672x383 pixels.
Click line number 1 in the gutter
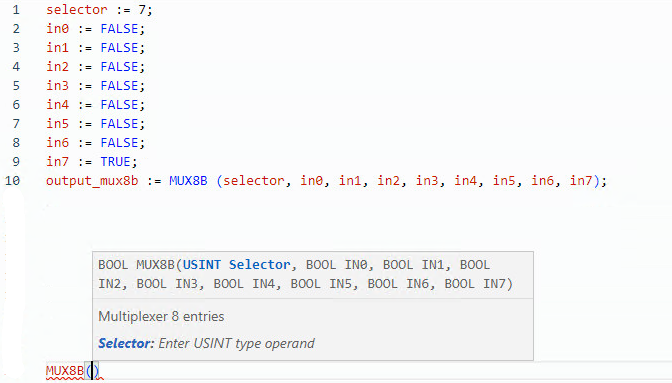point(16,10)
